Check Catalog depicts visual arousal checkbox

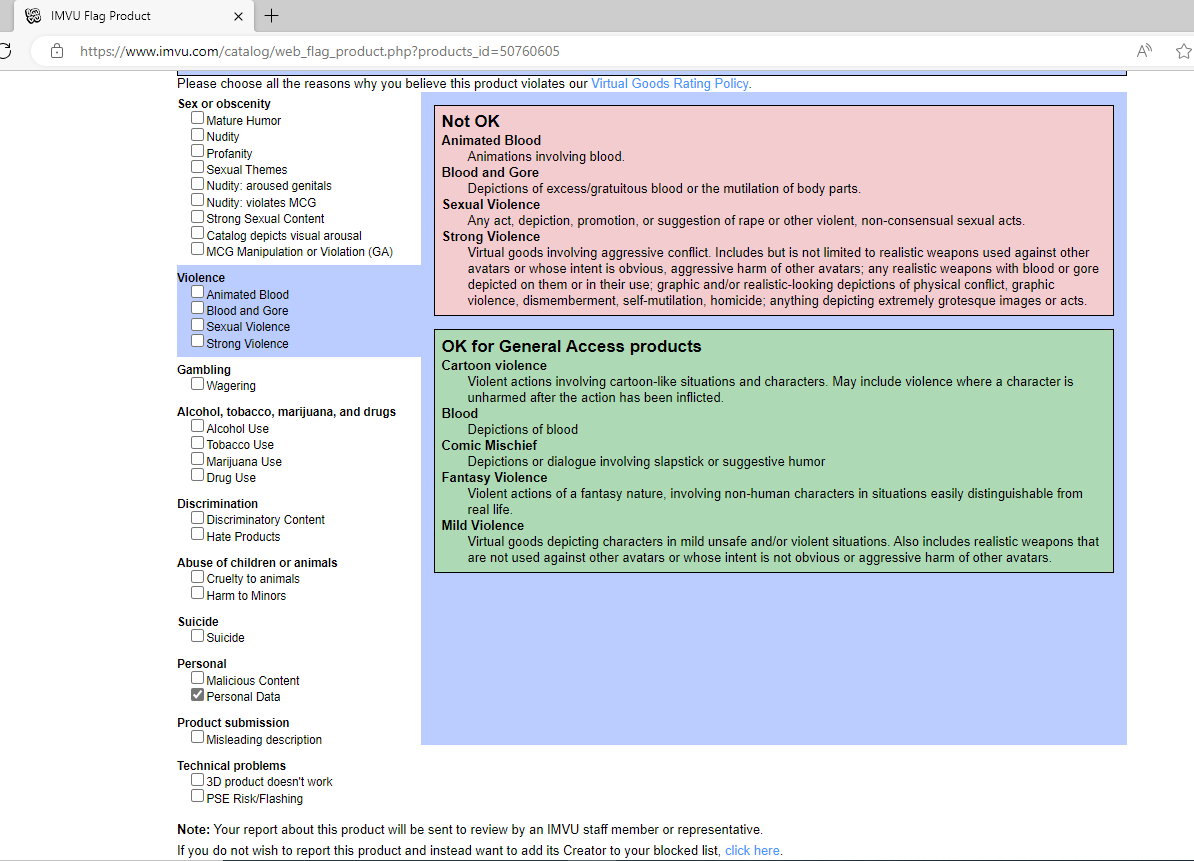point(197,233)
